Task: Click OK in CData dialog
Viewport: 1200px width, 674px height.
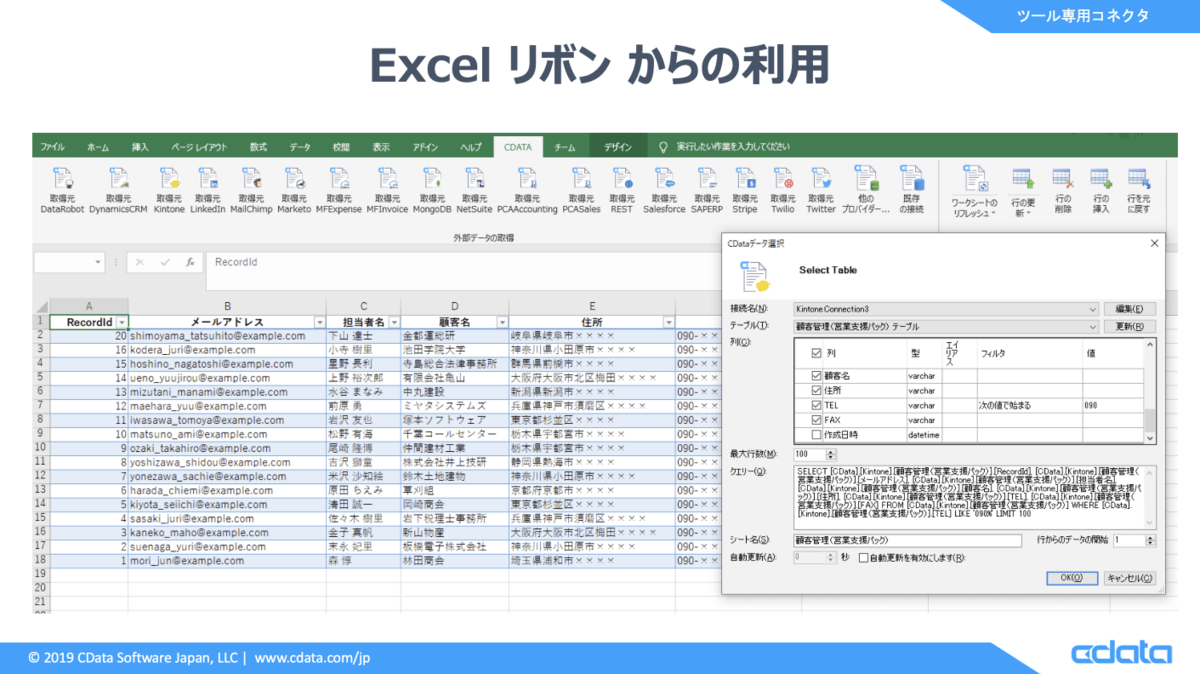Action: [1072, 577]
